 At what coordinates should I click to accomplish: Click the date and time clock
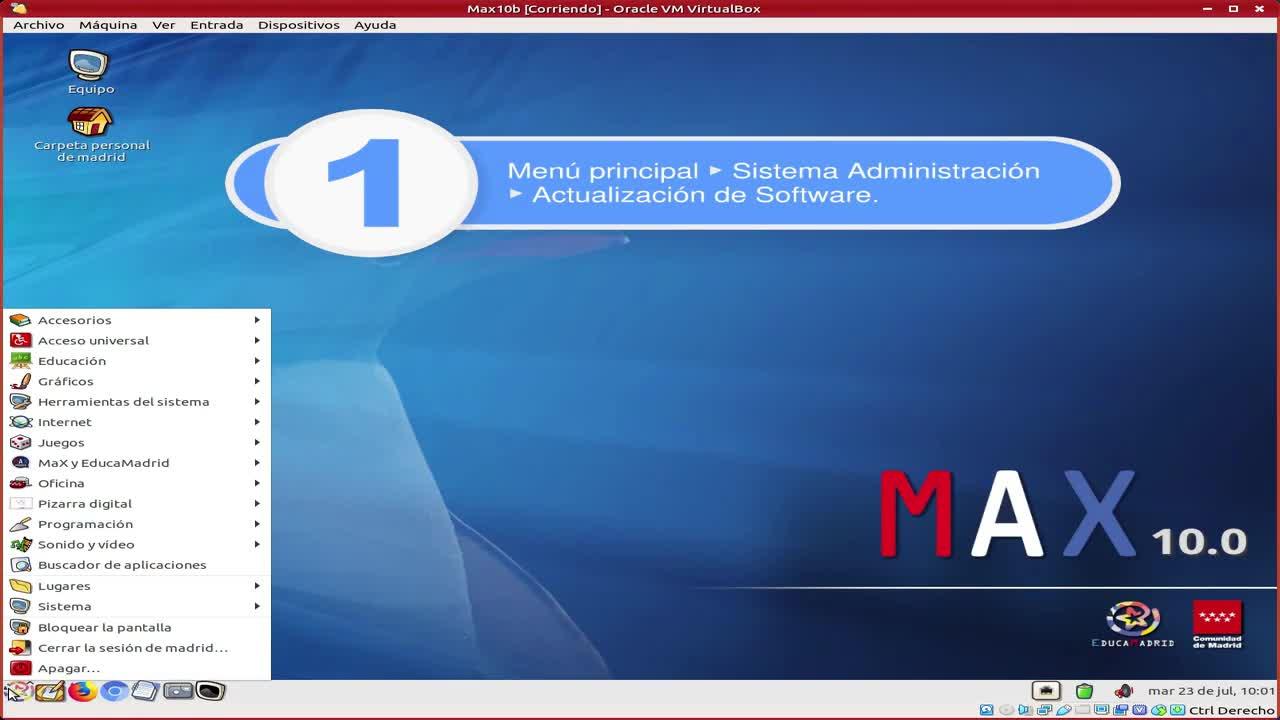[x=1211, y=691]
